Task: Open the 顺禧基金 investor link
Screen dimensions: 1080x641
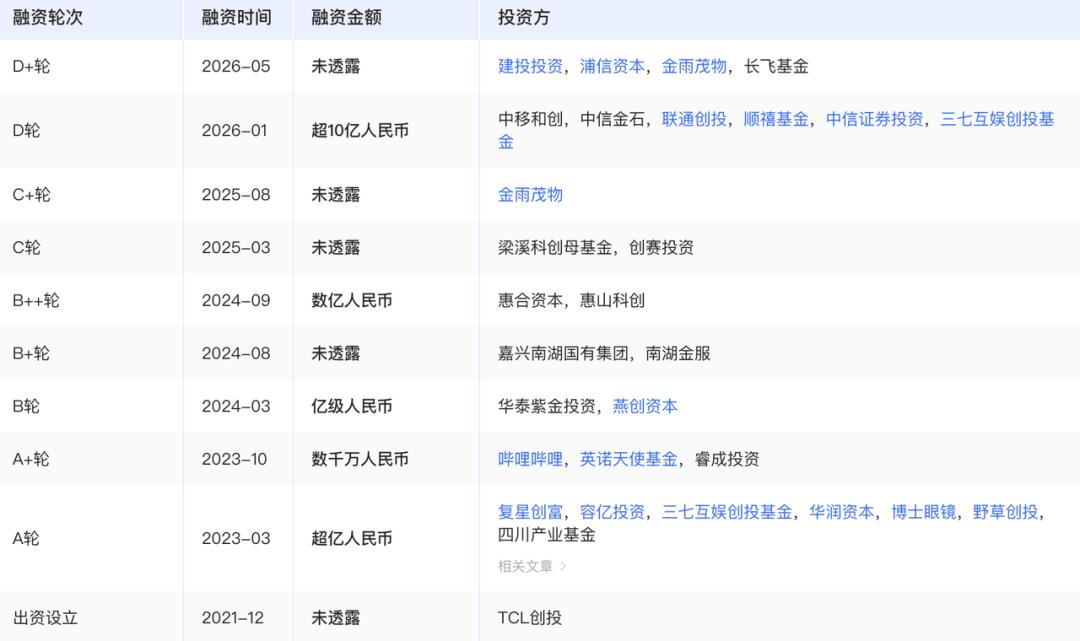Action: click(x=776, y=119)
